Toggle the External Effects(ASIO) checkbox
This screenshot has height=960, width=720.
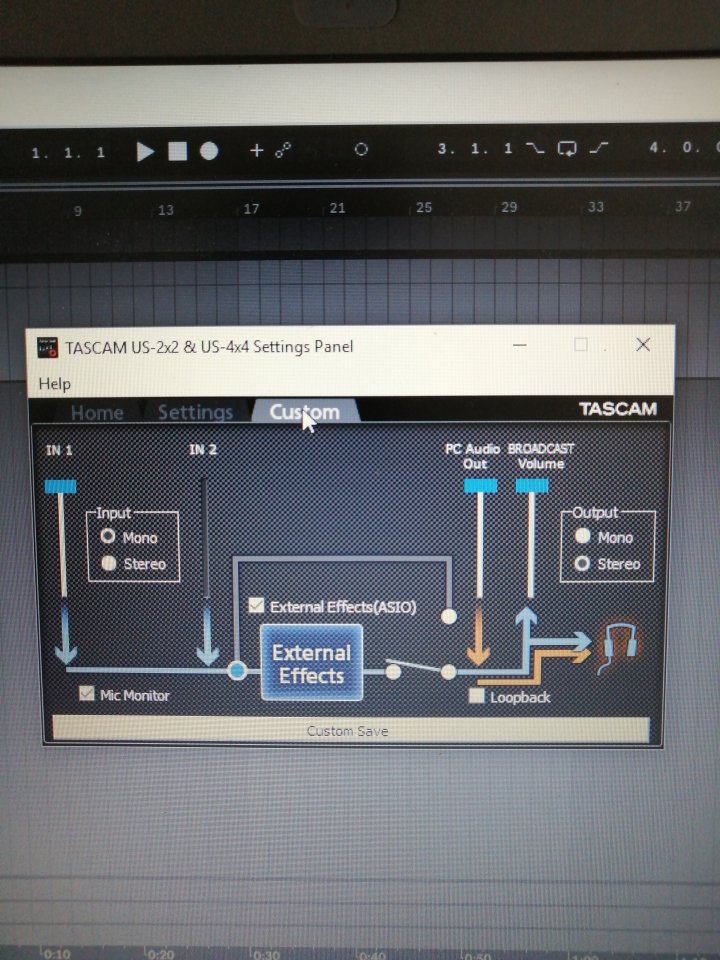(x=256, y=606)
